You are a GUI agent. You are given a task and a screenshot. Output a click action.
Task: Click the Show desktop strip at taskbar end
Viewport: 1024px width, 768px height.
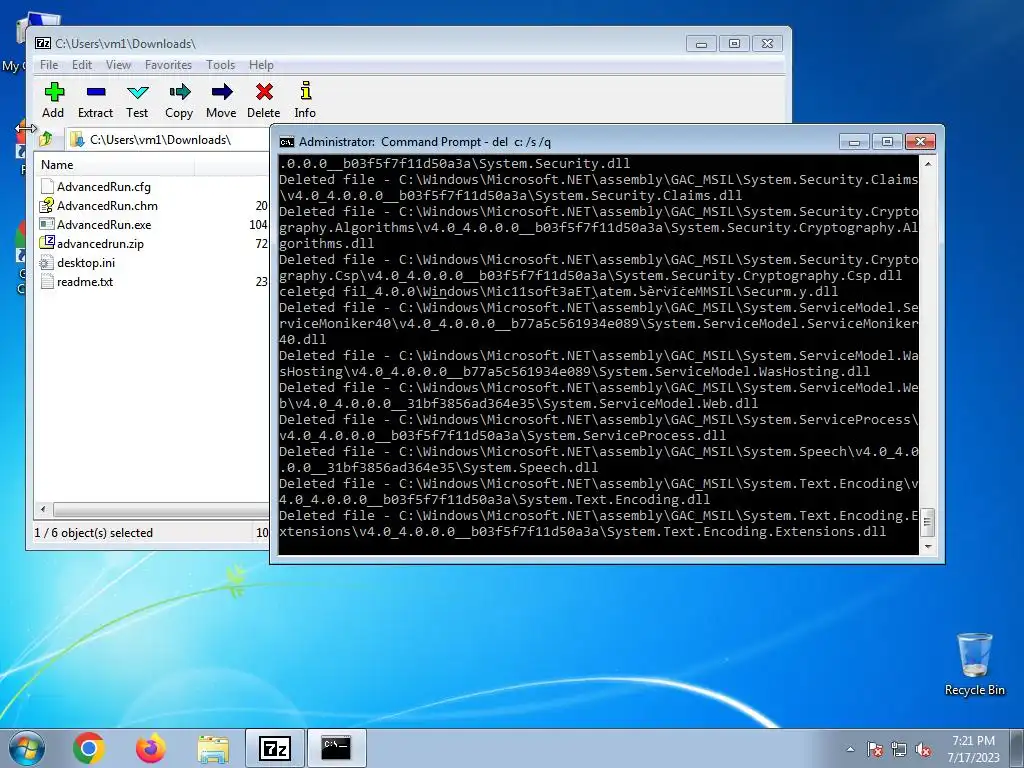1018,748
